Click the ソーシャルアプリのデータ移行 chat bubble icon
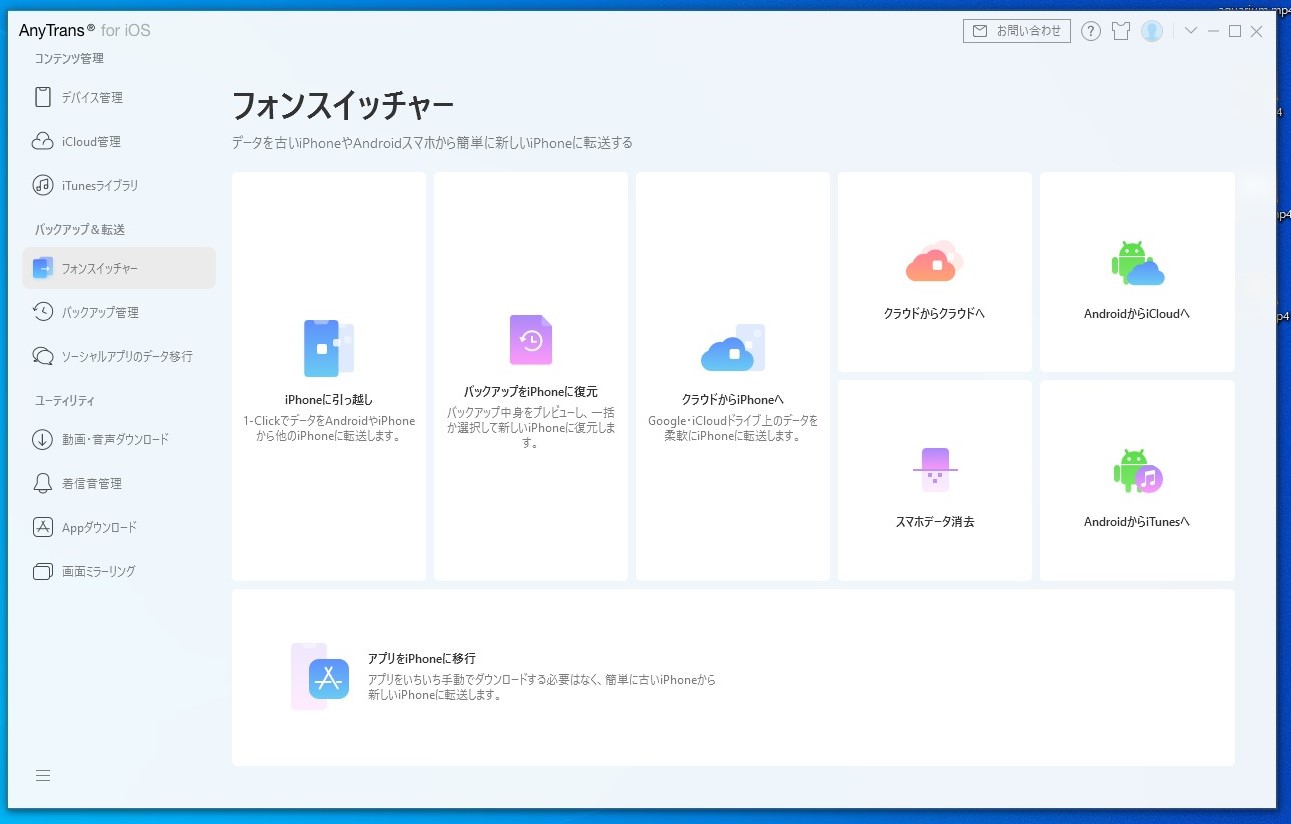The height and width of the screenshot is (824, 1291). coord(42,356)
